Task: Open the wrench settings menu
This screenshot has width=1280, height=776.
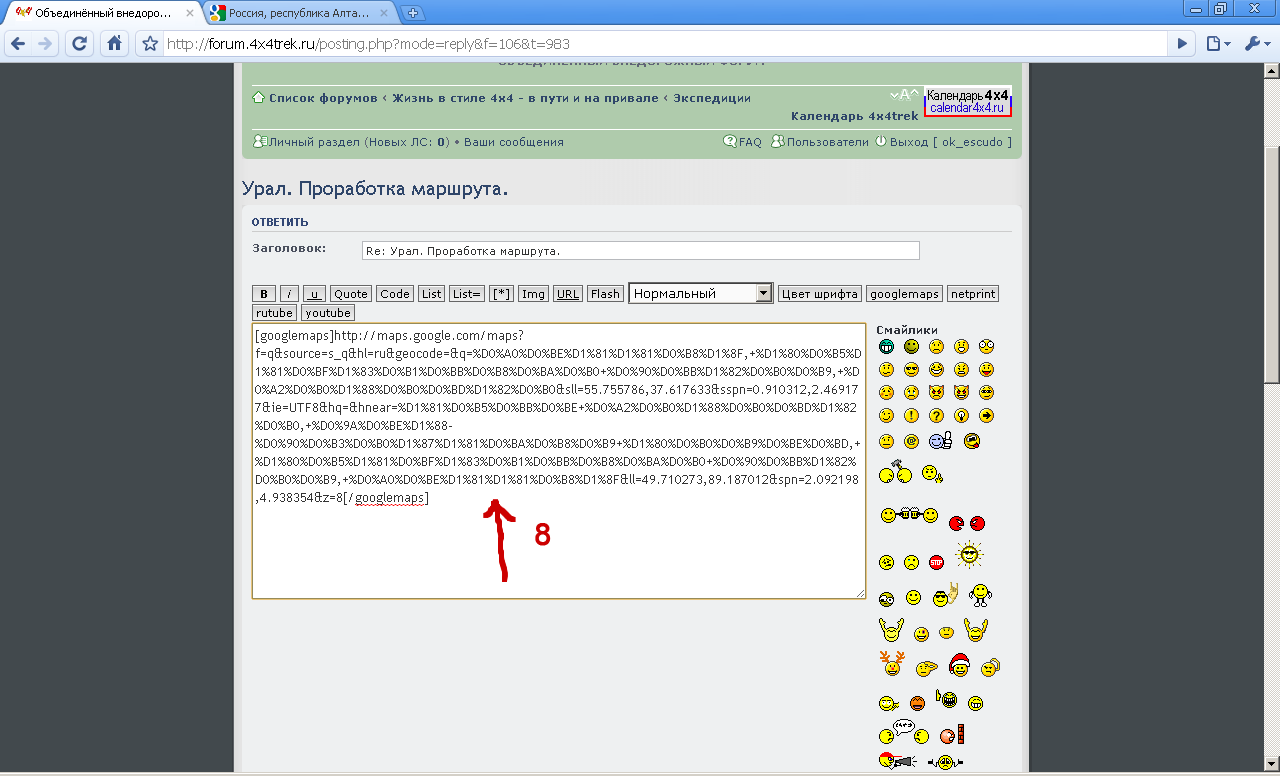Action: point(1256,44)
